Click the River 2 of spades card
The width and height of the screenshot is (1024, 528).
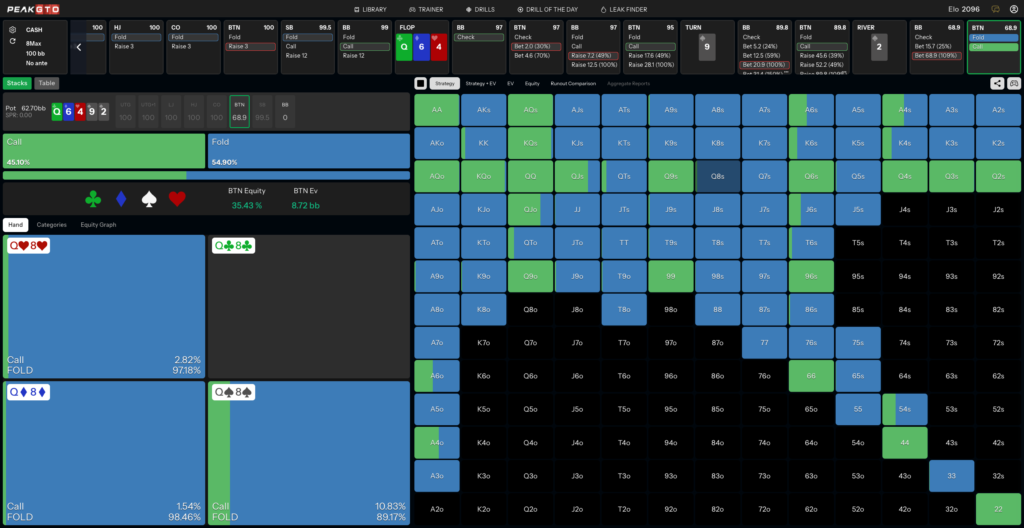point(879,47)
